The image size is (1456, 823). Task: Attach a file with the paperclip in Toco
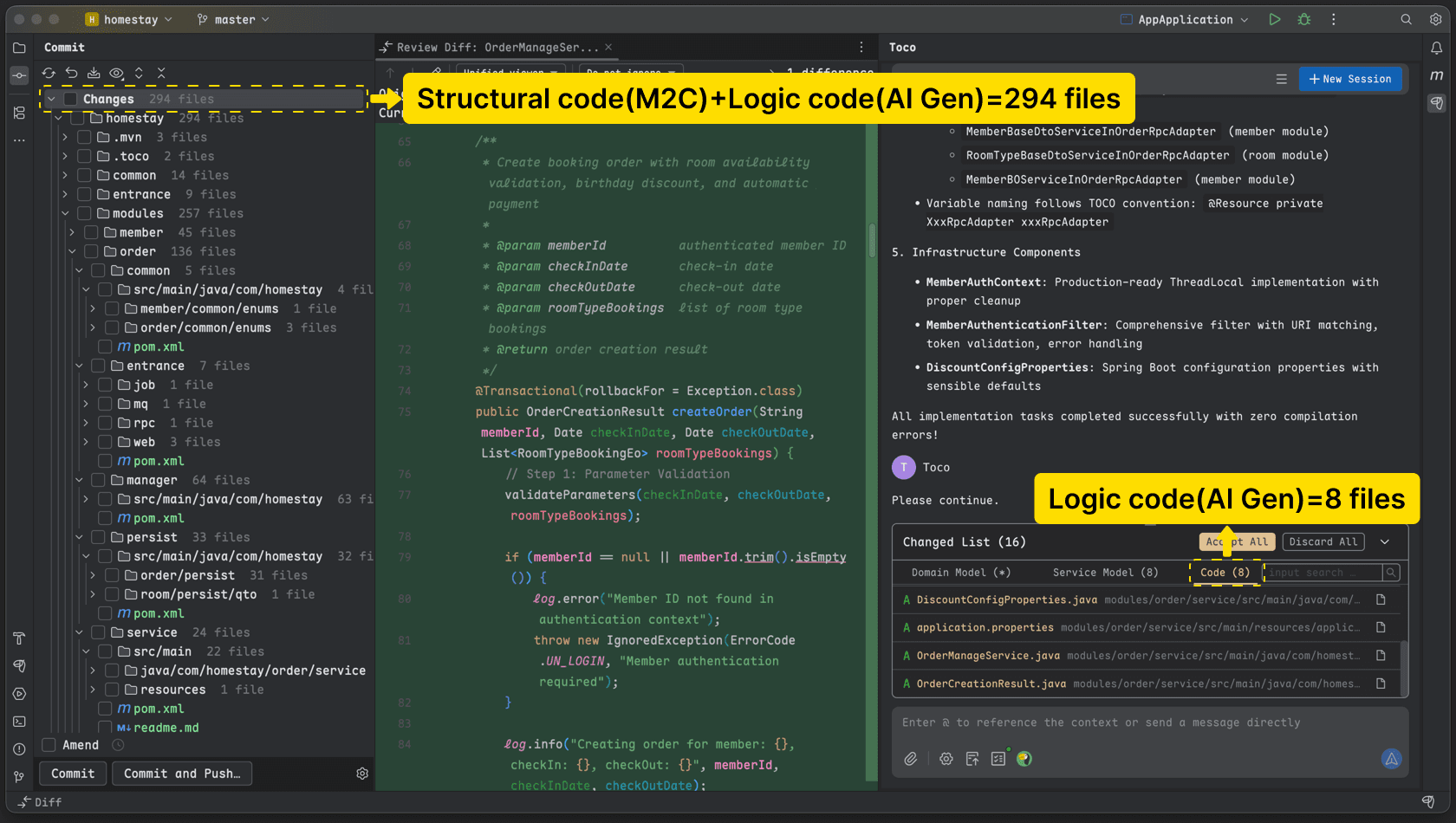coord(911,758)
